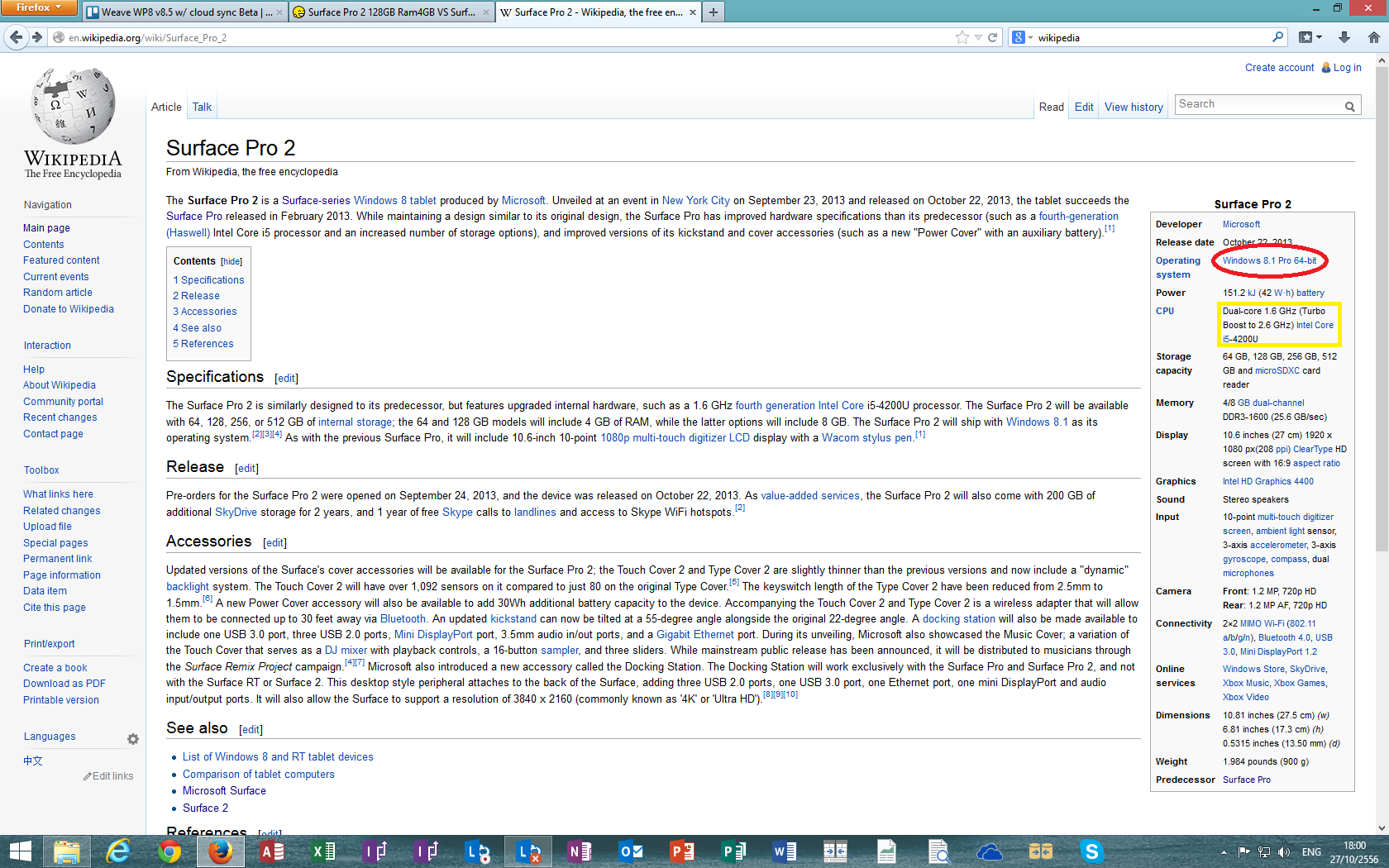Reload the current page
This screenshot has height=868, width=1389.
pyautogui.click(x=992, y=37)
